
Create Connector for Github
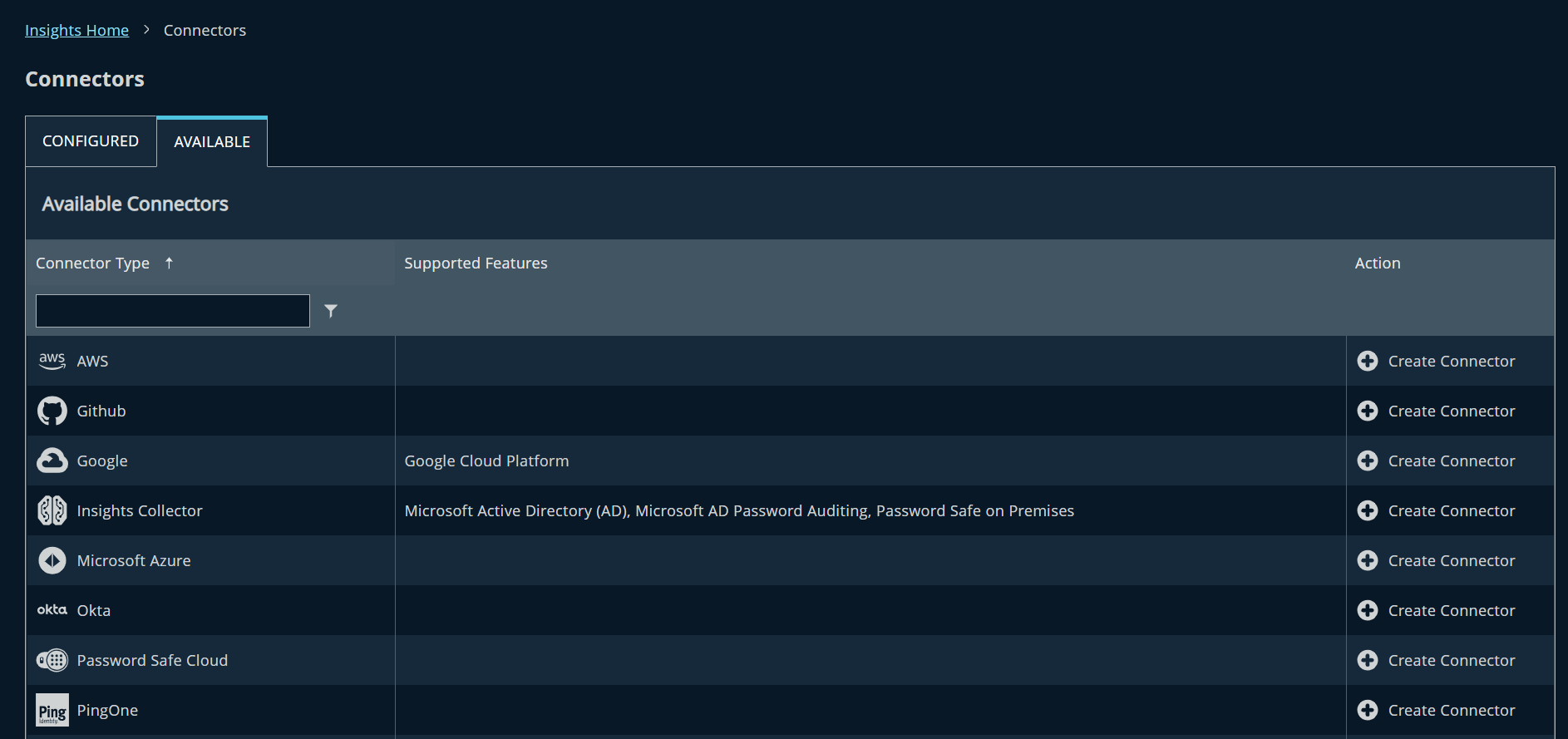pos(1452,411)
